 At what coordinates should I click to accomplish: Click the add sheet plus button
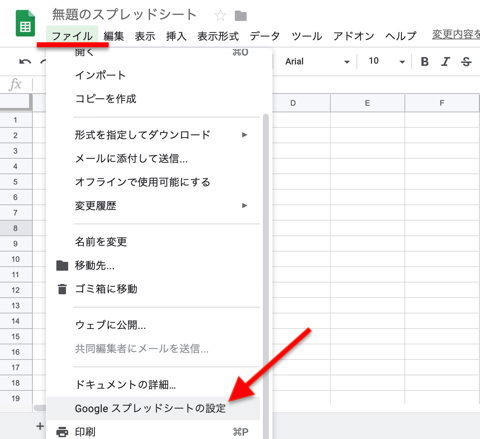(x=40, y=426)
